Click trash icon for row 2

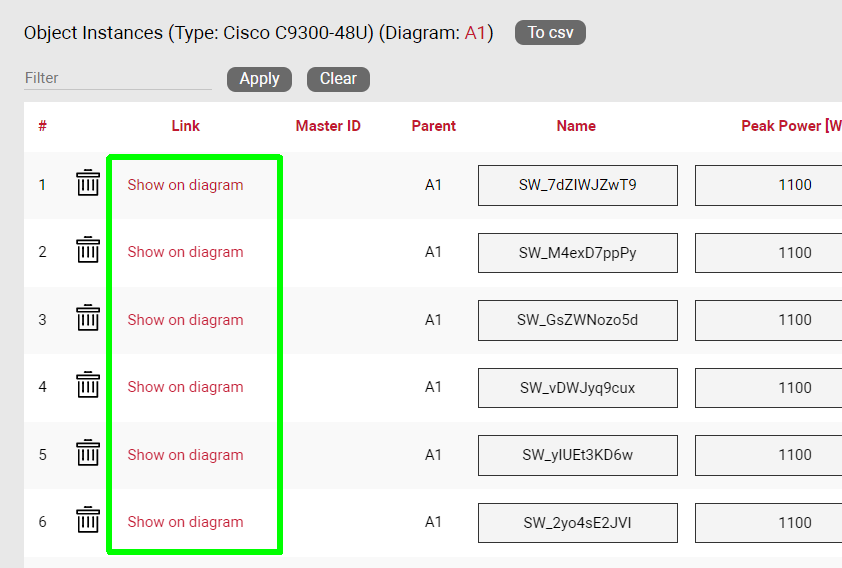(88, 250)
